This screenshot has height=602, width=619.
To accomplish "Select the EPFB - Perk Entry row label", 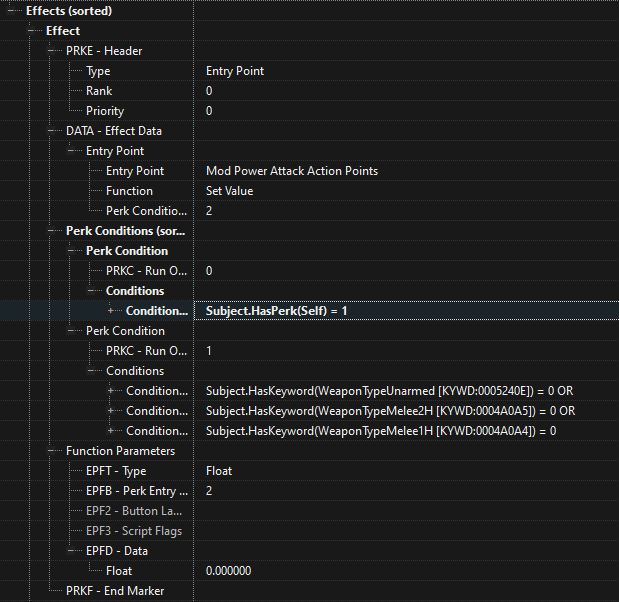I will point(137,491).
